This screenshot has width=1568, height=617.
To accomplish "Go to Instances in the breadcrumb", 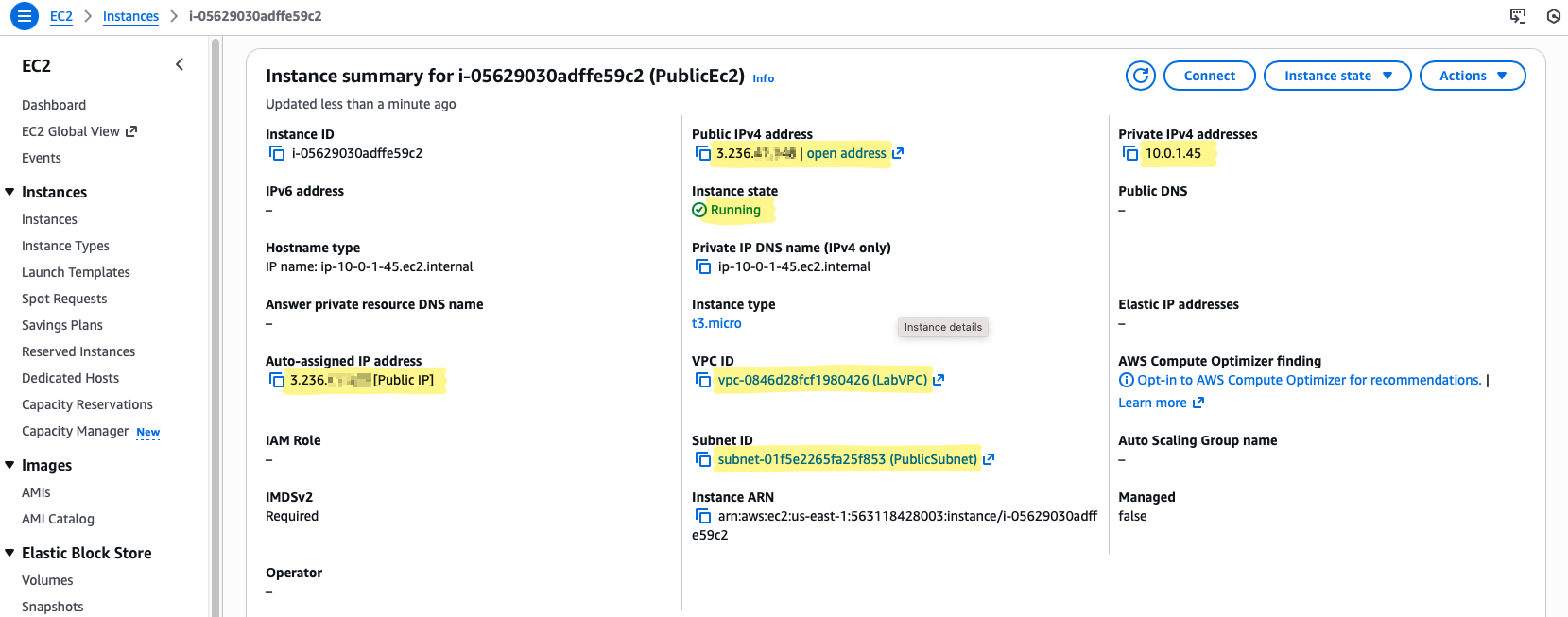I will (130, 16).
